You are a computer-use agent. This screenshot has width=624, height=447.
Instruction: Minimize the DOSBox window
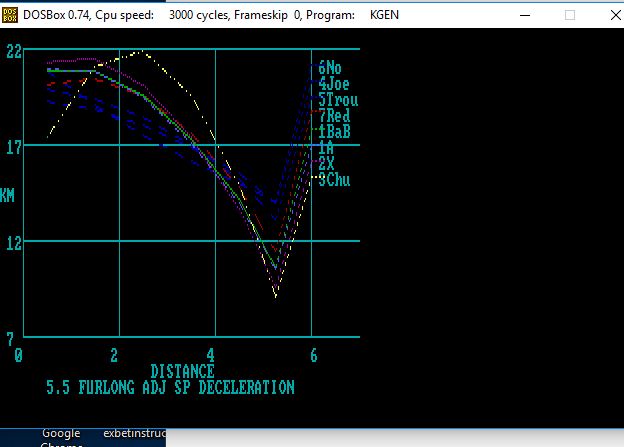tap(525, 15)
